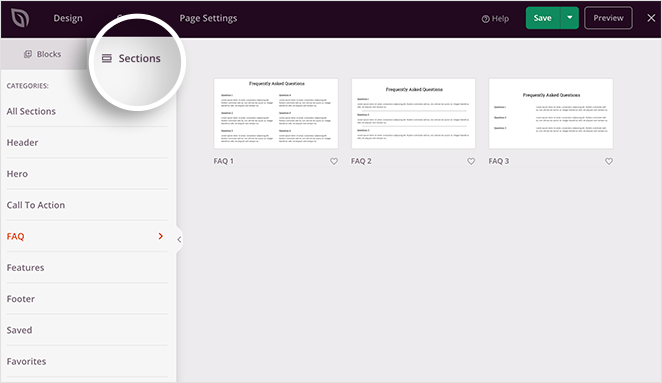Switch to the Sections tab
The height and width of the screenshot is (383, 662).
[x=131, y=58]
